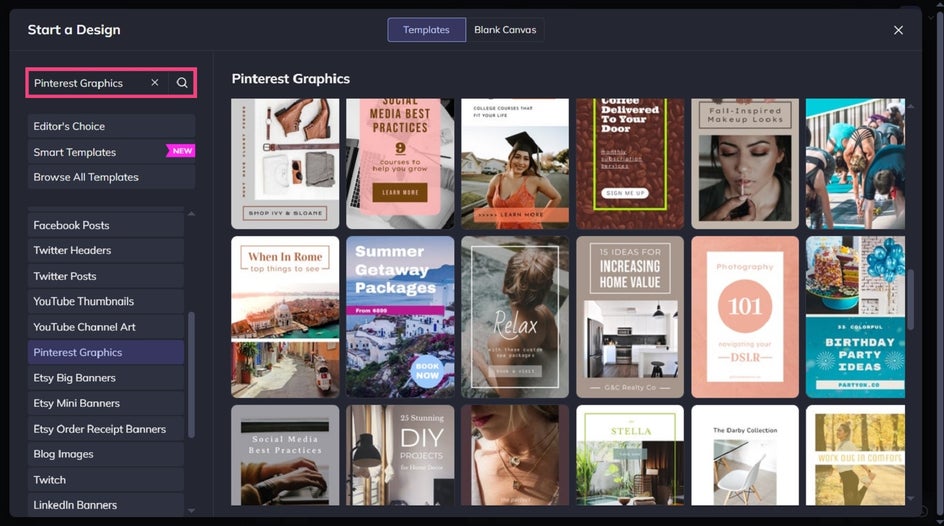Select Facebook Posts category
The height and width of the screenshot is (526, 944).
[106, 225]
